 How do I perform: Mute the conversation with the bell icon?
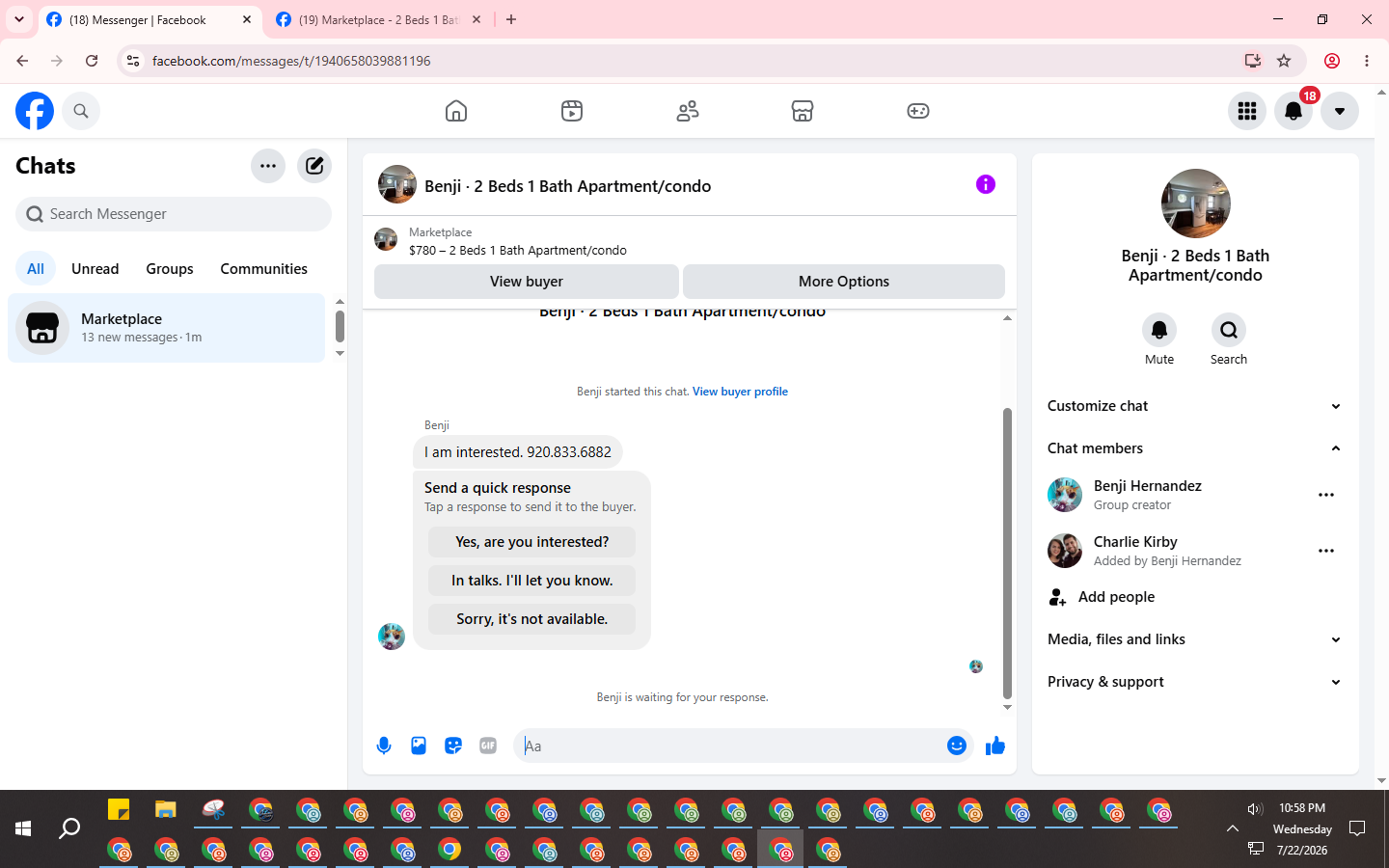point(1159,330)
